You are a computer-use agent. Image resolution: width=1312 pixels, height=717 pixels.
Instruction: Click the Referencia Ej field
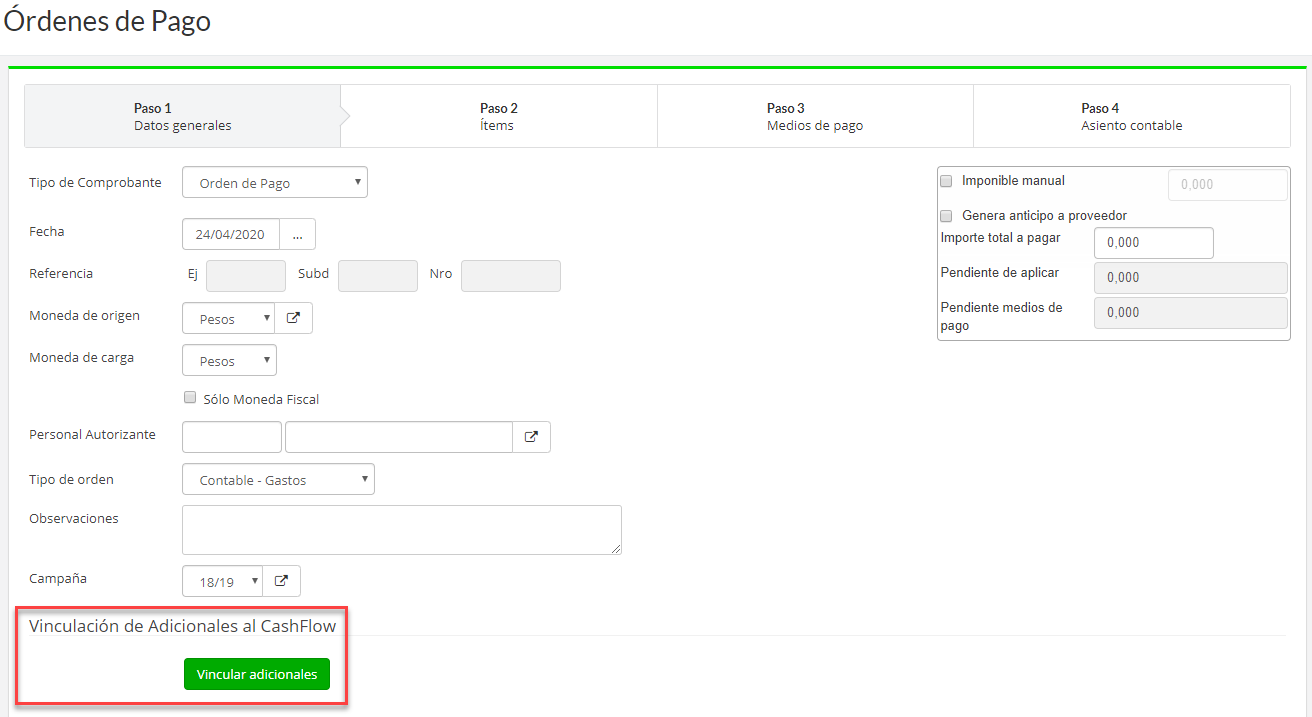(246, 276)
